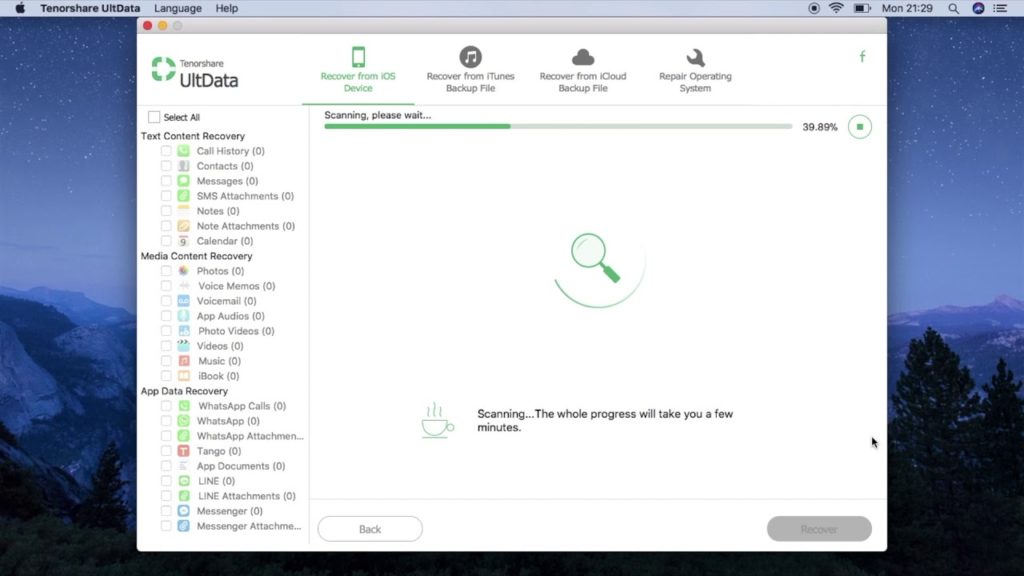The image size is (1024, 576).
Task: Click the Voice Memos (0) label
Action: (x=236, y=286)
